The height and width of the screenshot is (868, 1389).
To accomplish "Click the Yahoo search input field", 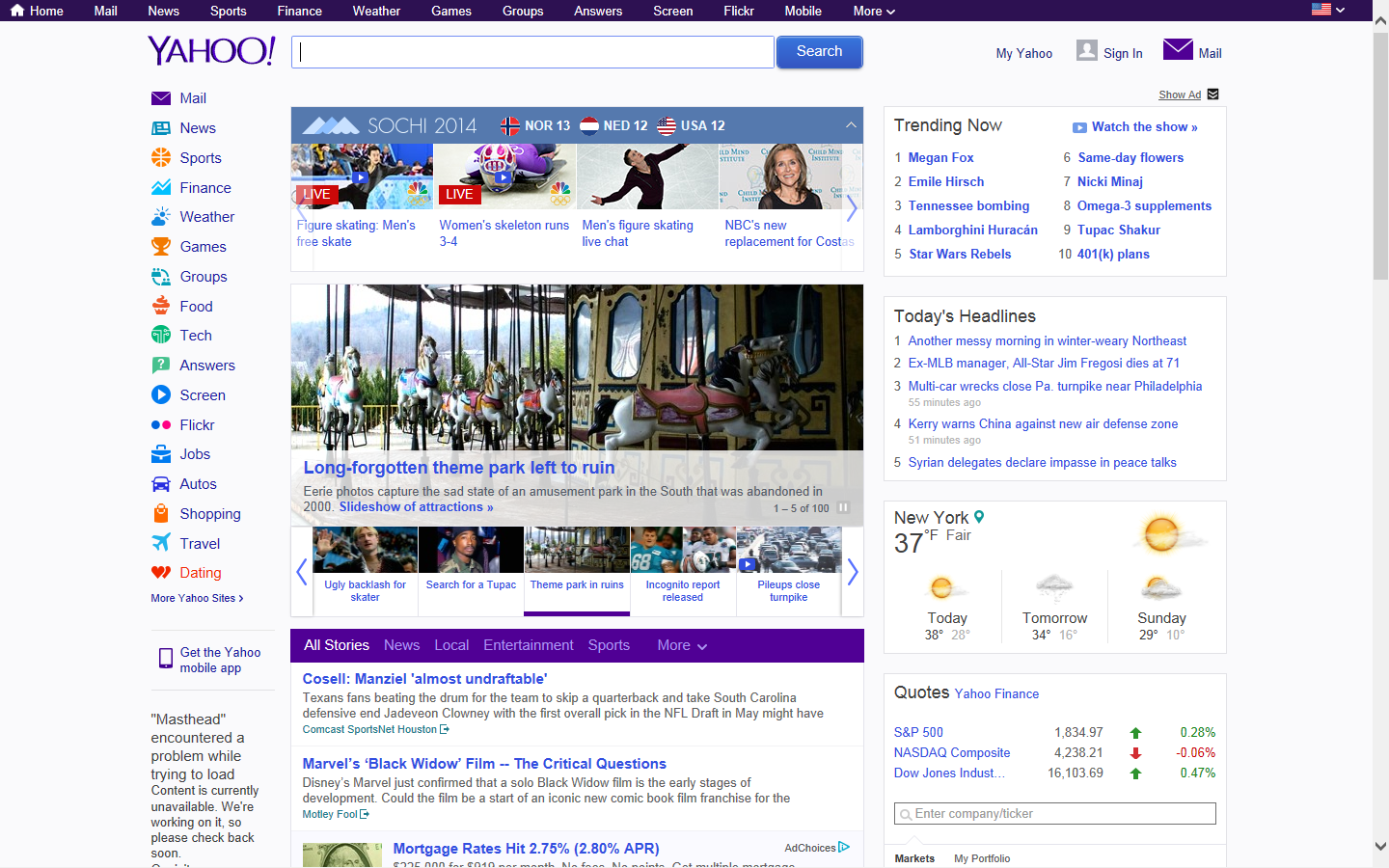I will tap(532, 52).
